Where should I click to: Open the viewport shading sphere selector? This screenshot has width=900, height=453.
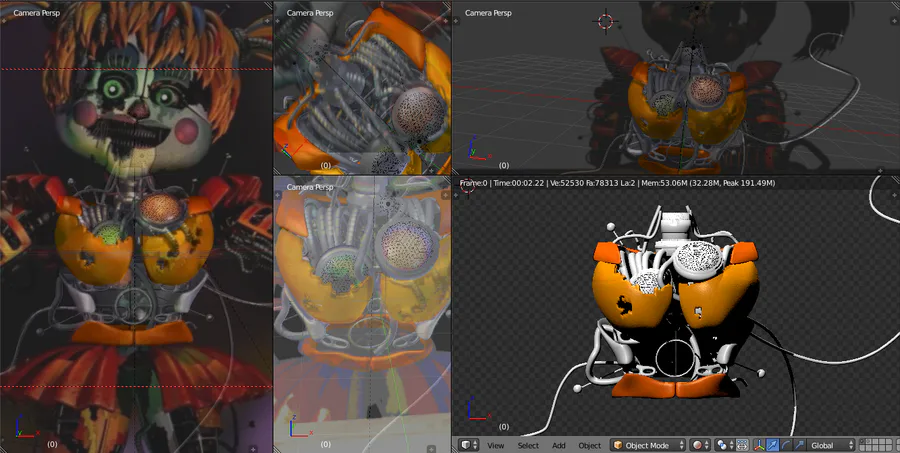tap(700, 445)
